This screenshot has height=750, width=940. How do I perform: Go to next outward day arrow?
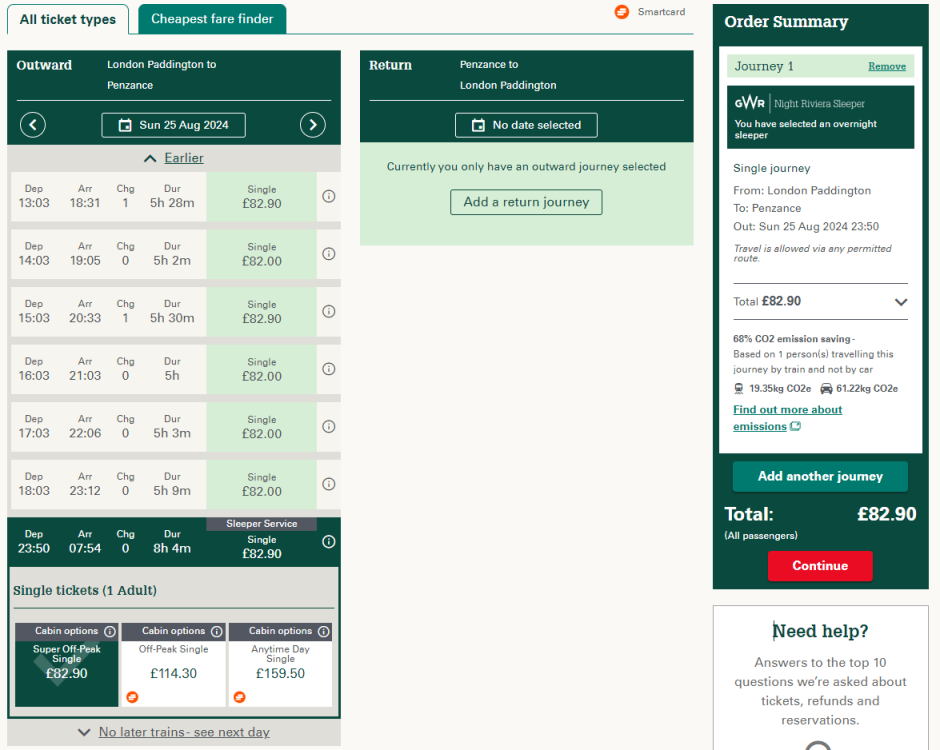[x=312, y=125]
